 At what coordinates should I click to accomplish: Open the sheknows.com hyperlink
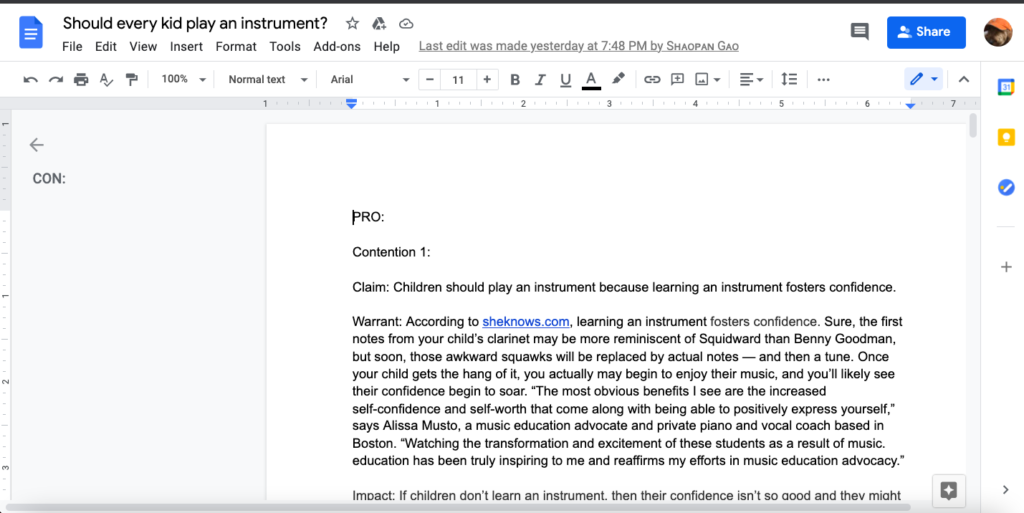(x=526, y=322)
